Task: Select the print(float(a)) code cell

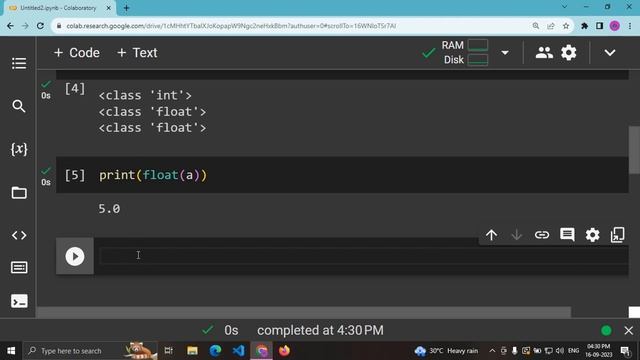Action: [x=342, y=175]
